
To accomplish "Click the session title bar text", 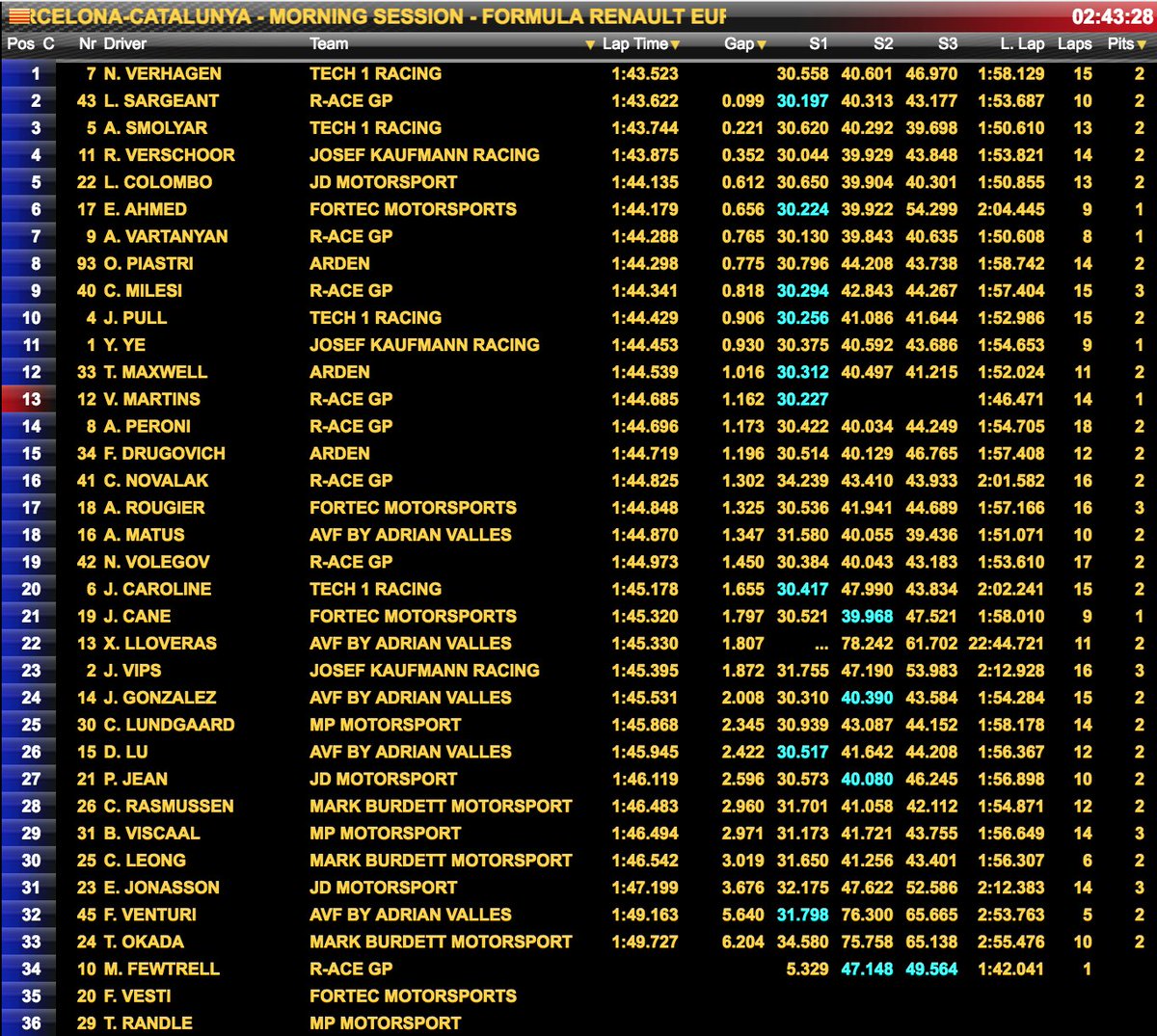I will (380, 16).
